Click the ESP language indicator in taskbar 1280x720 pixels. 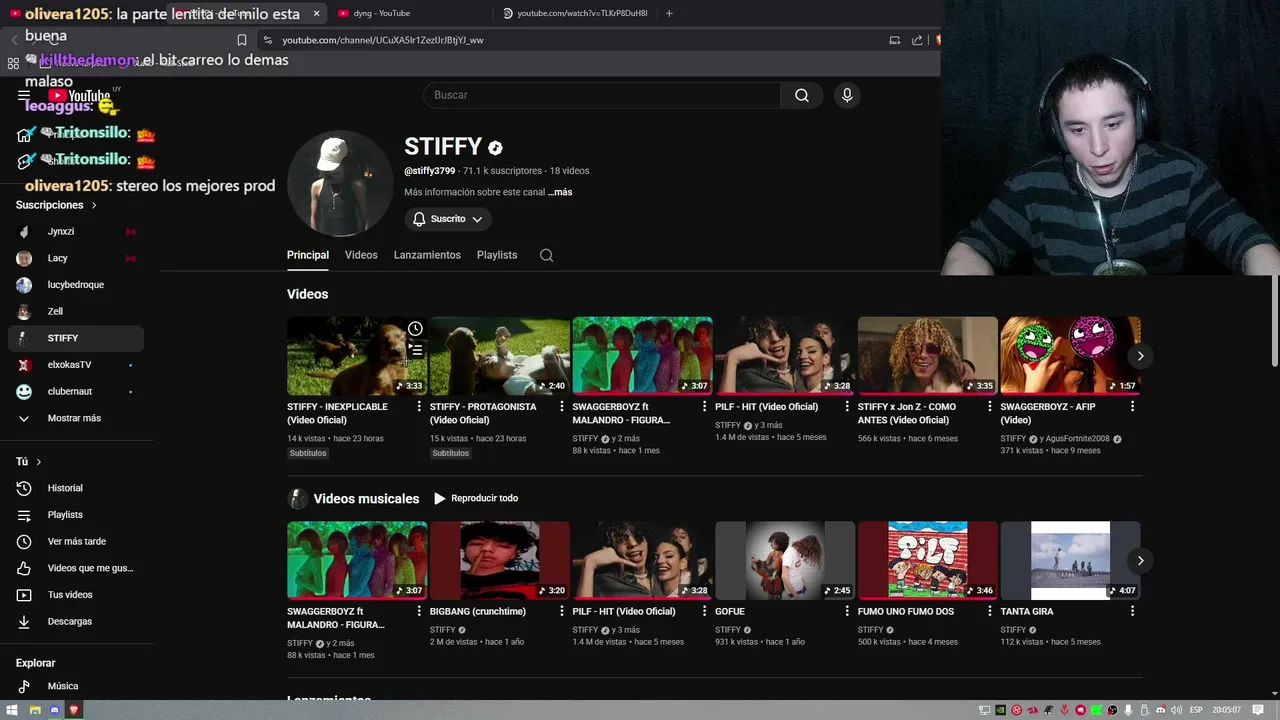point(1195,710)
